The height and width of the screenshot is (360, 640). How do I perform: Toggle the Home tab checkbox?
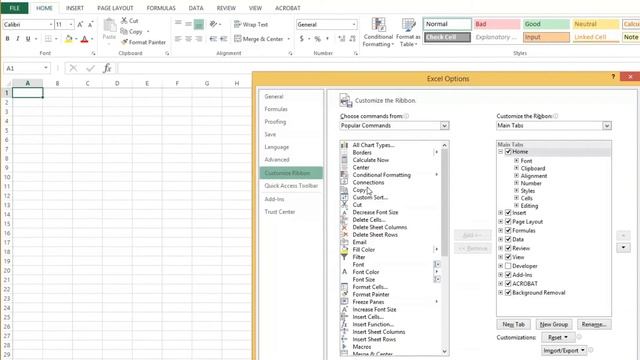(x=508, y=151)
